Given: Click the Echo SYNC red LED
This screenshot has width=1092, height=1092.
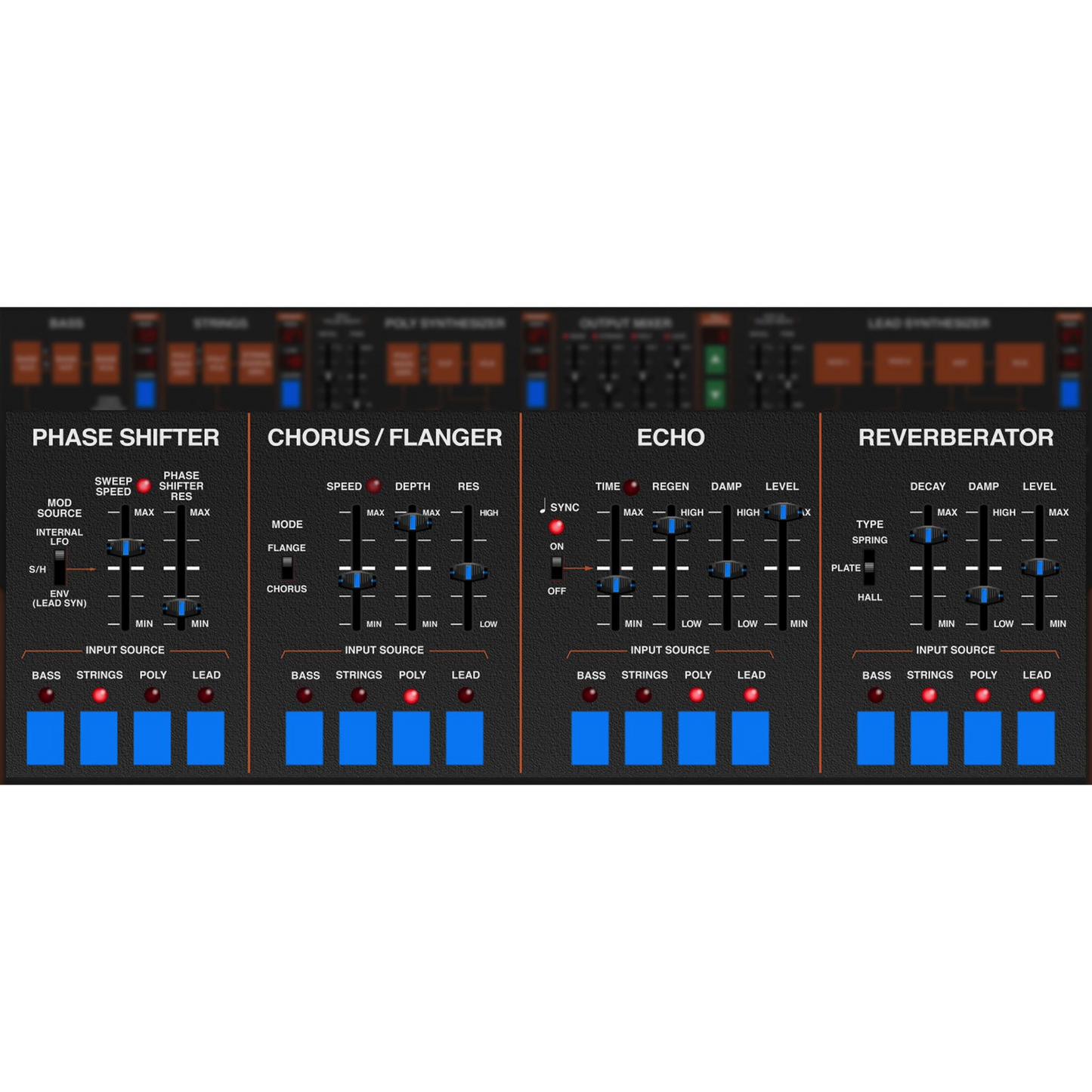Looking at the screenshot, I should (557, 527).
